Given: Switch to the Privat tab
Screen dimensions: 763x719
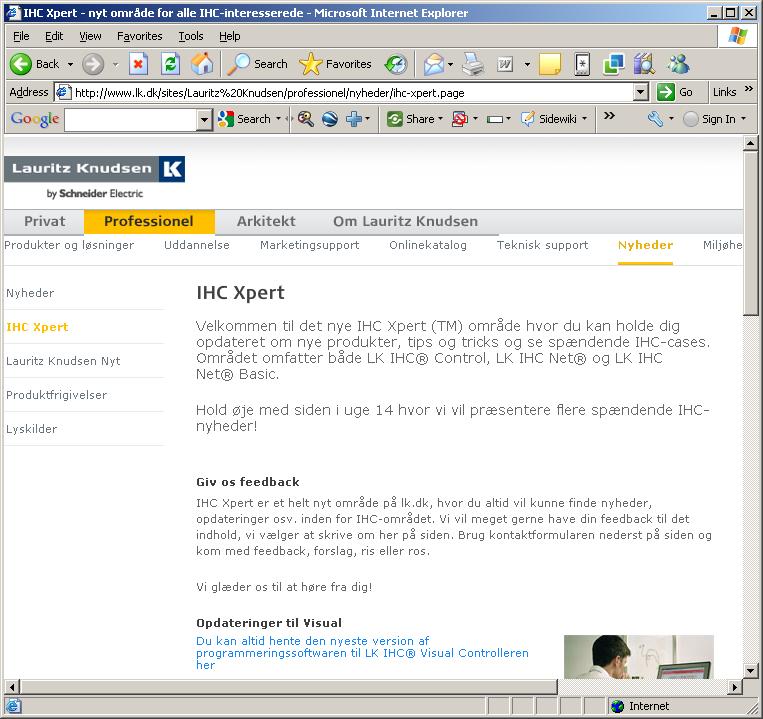Looking at the screenshot, I should pyautogui.click(x=44, y=221).
